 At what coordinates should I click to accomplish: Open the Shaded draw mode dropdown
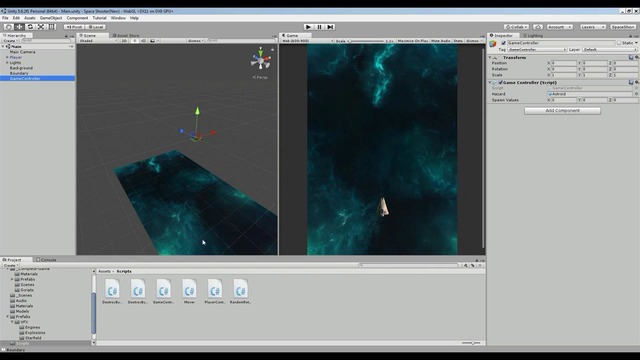[98, 41]
